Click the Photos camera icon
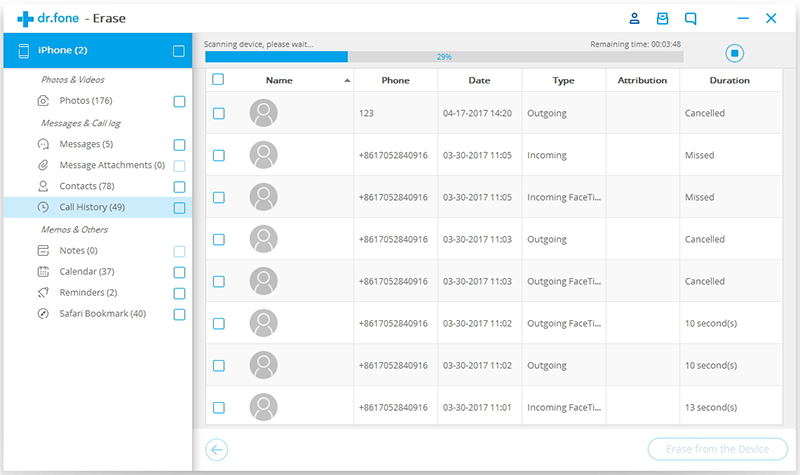The width and height of the screenshot is (800, 475). click(43, 101)
